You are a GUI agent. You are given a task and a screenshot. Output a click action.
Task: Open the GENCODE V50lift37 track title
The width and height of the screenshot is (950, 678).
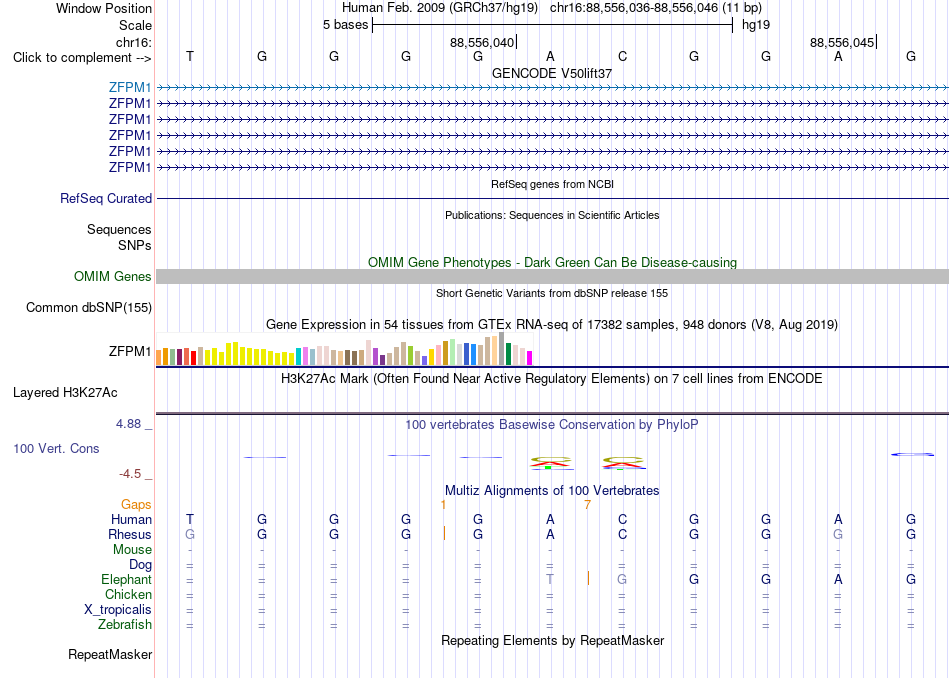pos(552,73)
